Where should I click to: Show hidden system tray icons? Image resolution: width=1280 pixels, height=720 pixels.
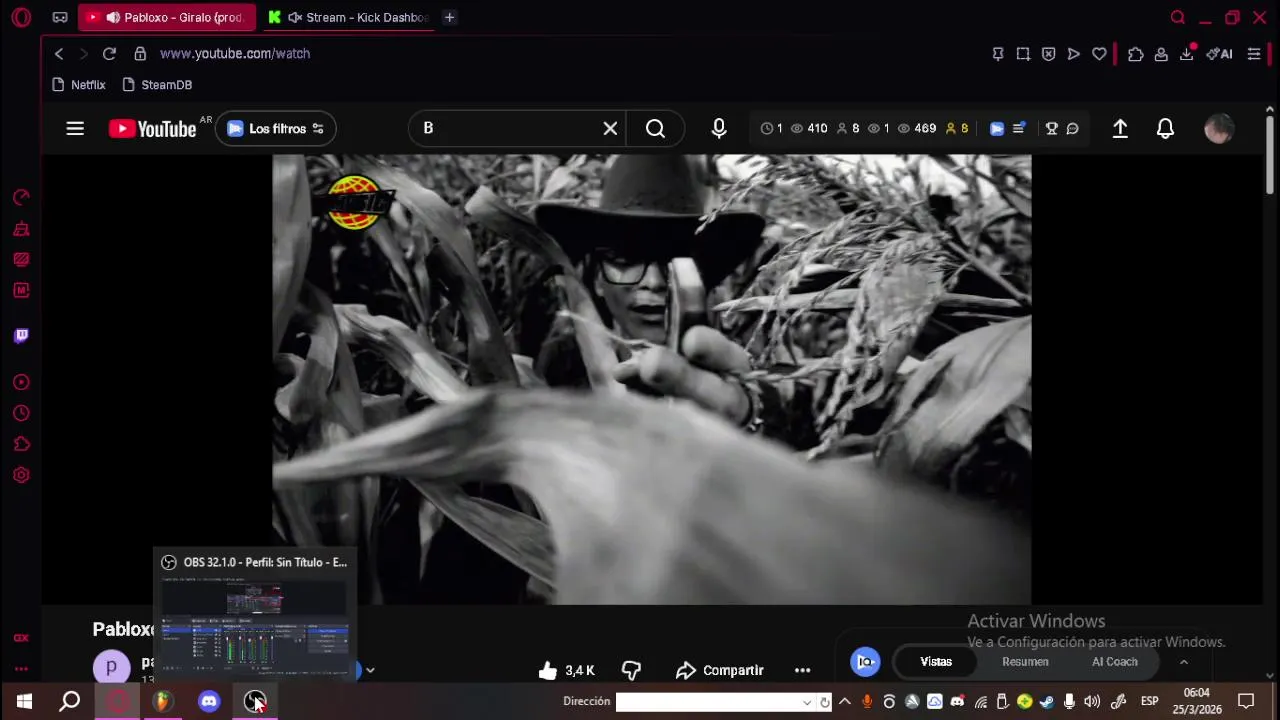click(x=844, y=702)
